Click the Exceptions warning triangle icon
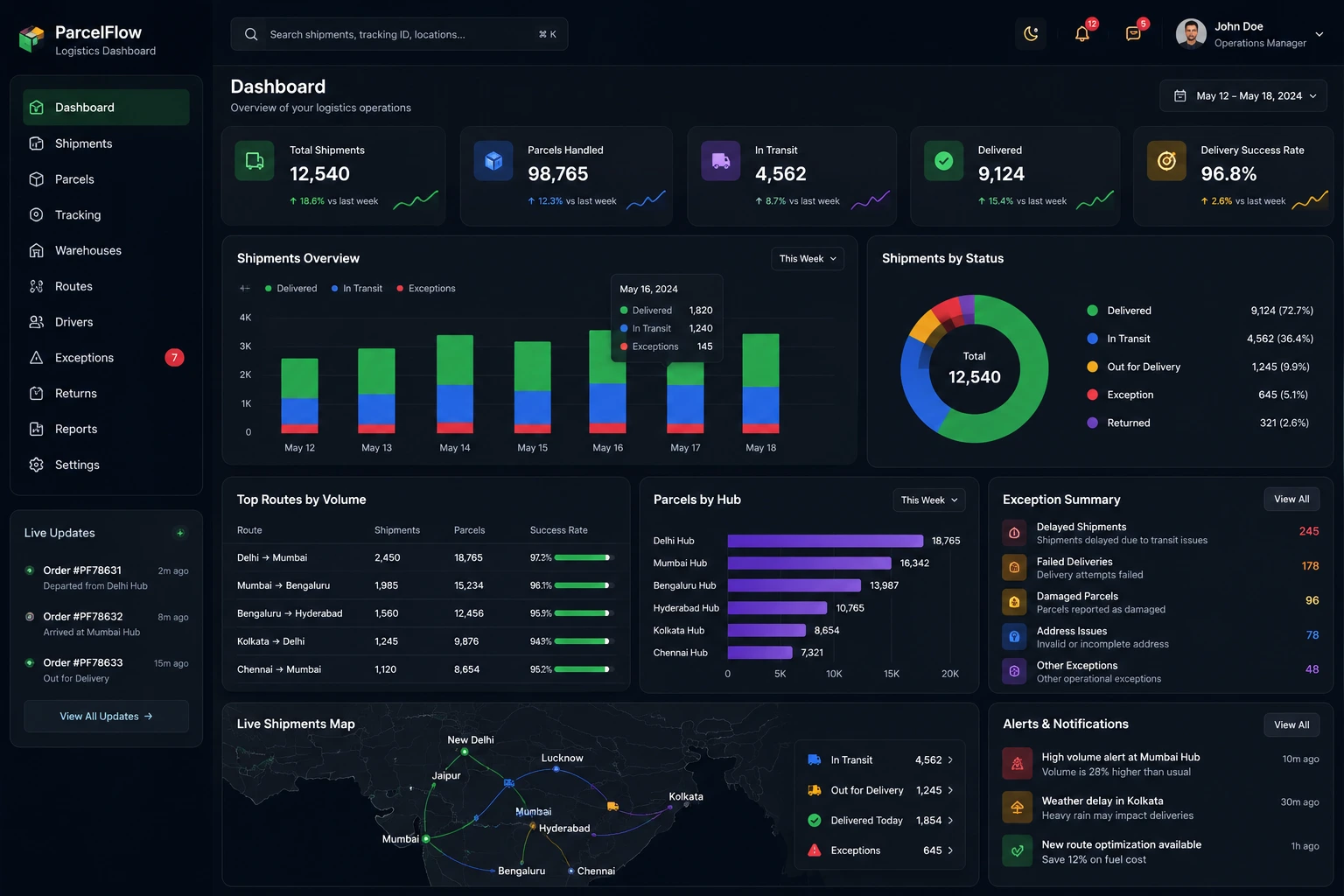The image size is (1344, 896). (36, 358)
